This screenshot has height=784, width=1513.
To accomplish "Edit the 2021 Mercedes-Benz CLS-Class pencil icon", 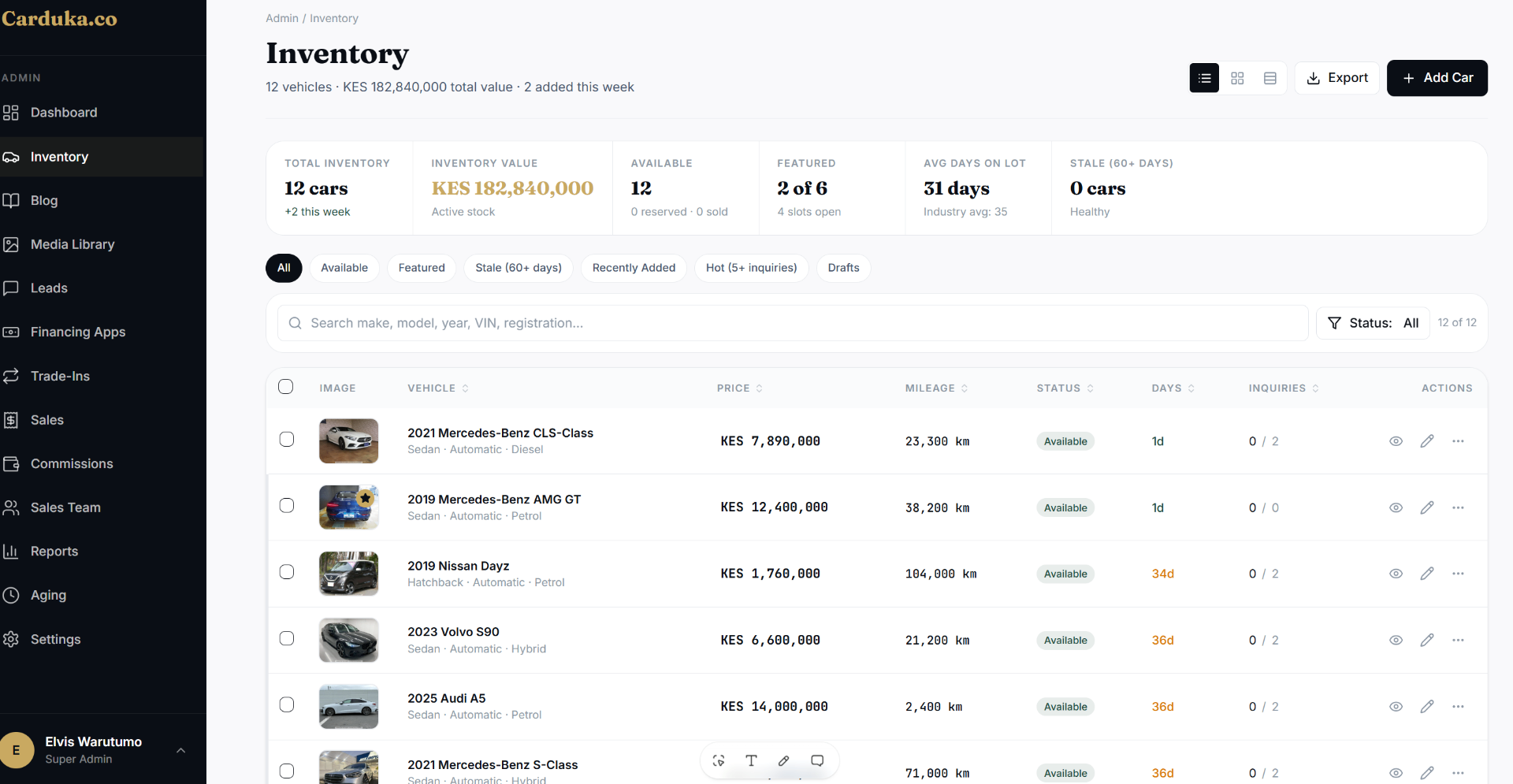I will (1427, 441).
